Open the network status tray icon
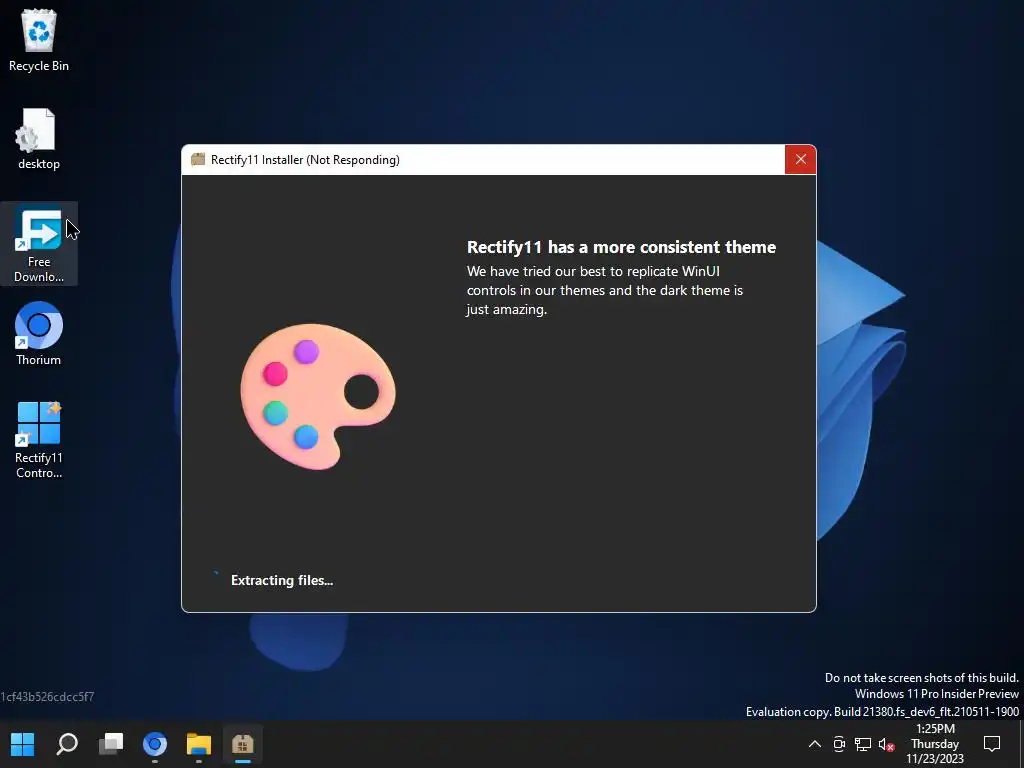This screenshot has width=1024, height=768. tap(863, 744)
